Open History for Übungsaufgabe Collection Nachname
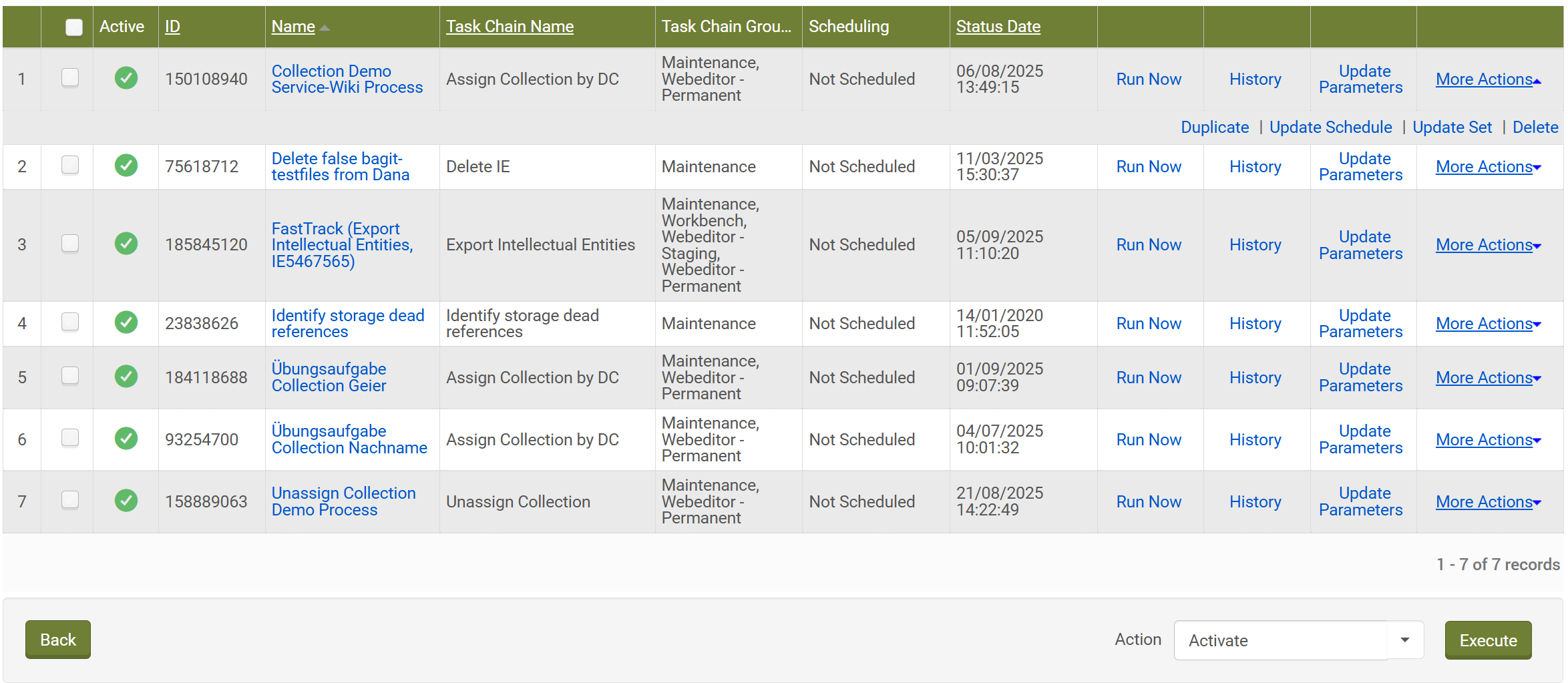 click(x=1255, y=439)
